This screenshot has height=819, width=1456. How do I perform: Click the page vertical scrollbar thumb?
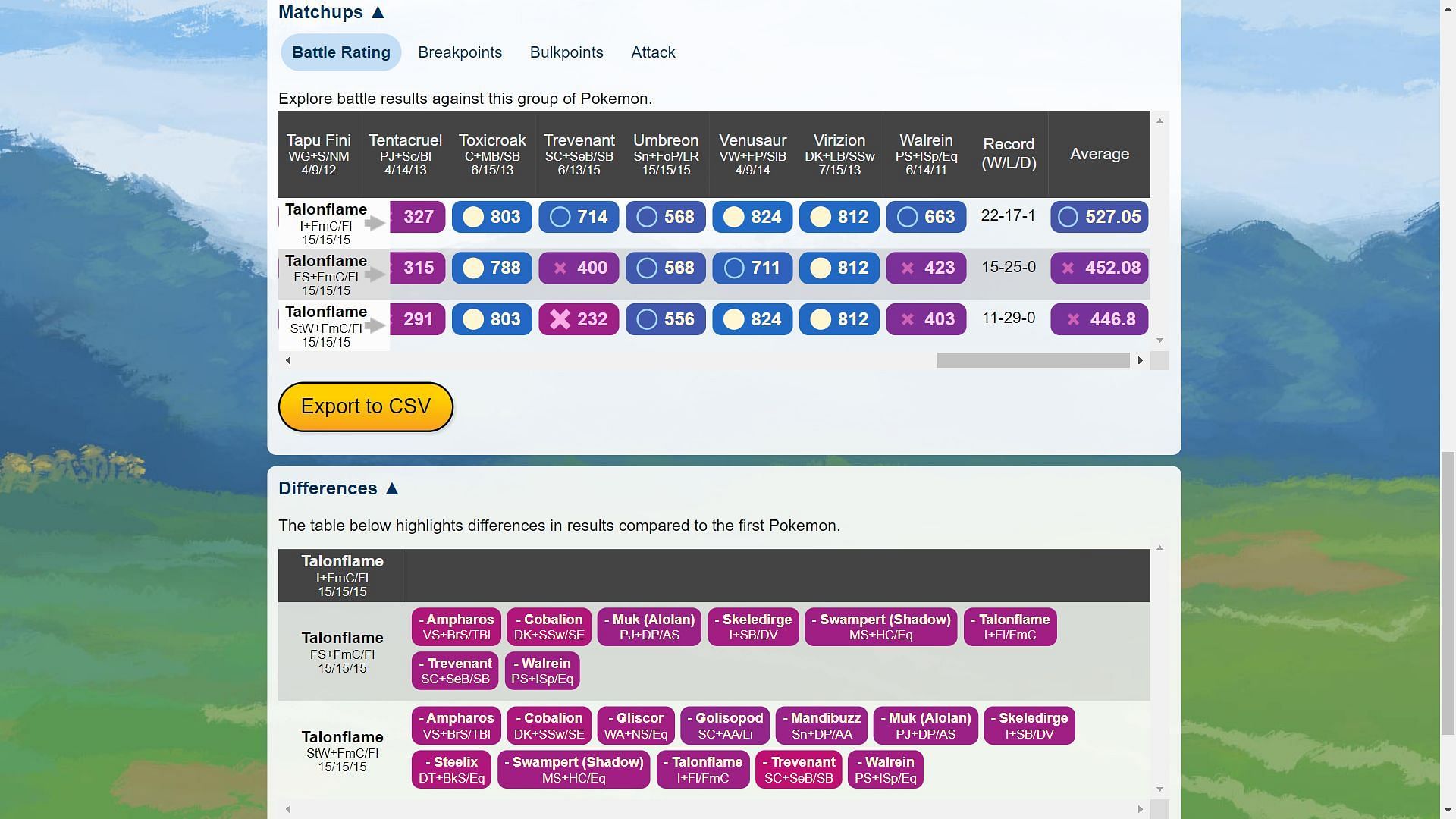1448,594
